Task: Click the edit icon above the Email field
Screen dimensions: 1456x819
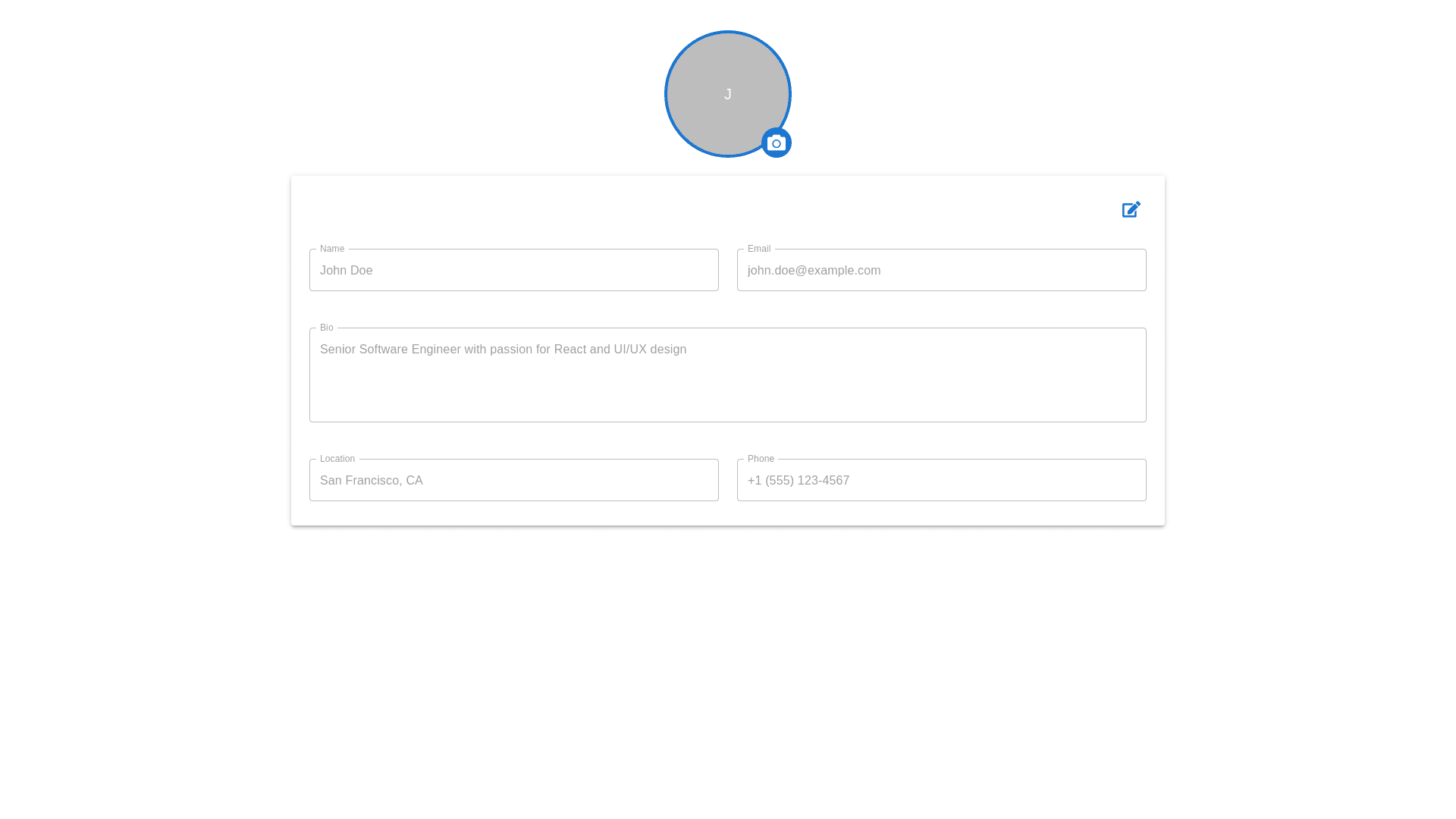Action: (1131, 209)
